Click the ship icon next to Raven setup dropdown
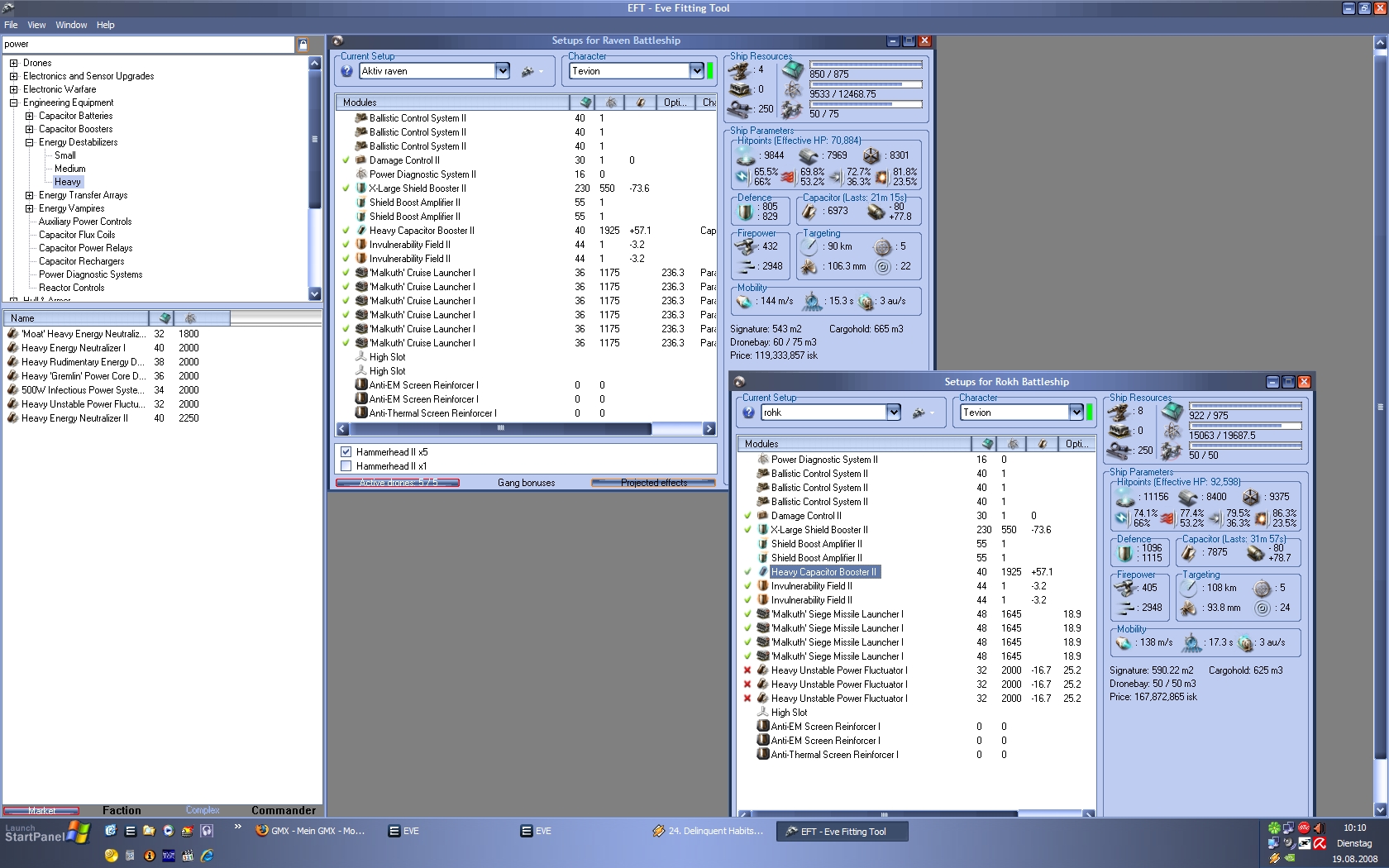 (x=527, y=71)
